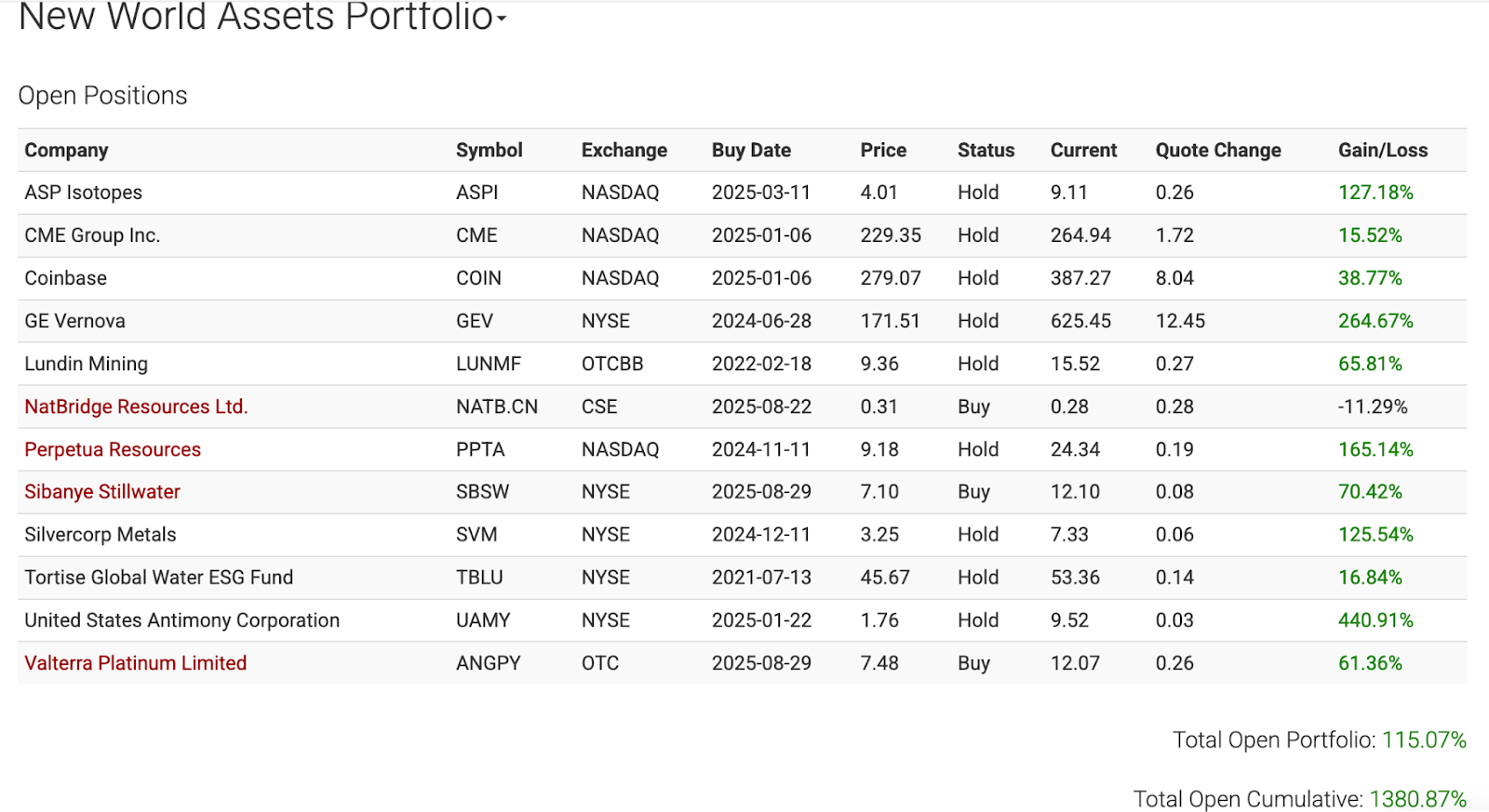This screenshot has width=1489, height=812.
Task: Click the Company column header
Action: pos(66,150)
